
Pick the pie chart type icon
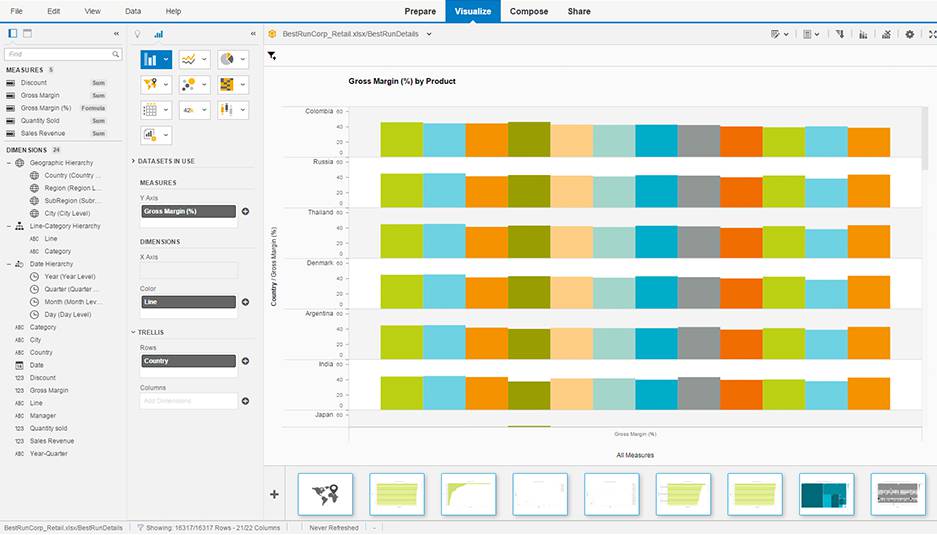227,60
